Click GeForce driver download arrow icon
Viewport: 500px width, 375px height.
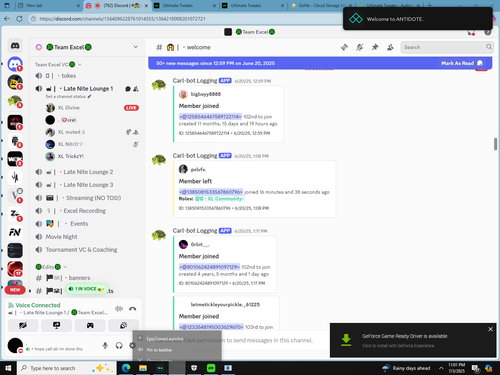(346, 340)
